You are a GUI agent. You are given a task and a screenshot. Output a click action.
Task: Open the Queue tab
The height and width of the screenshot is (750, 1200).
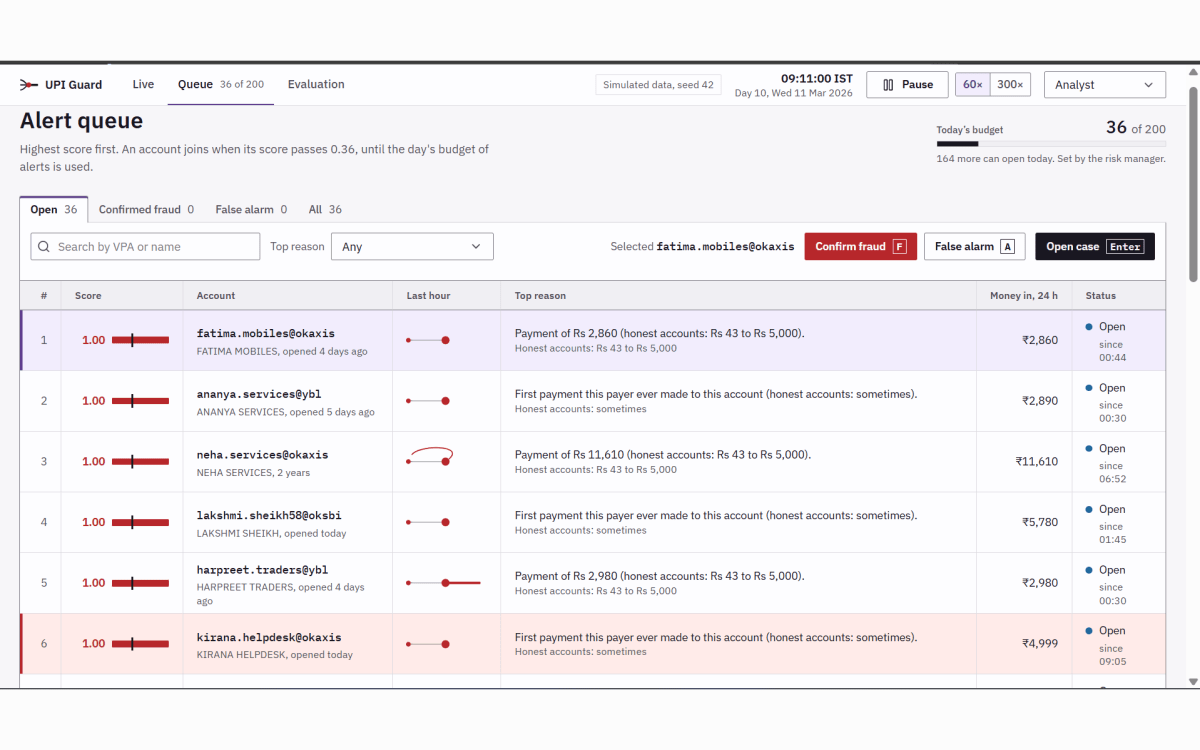pos(221,85)
